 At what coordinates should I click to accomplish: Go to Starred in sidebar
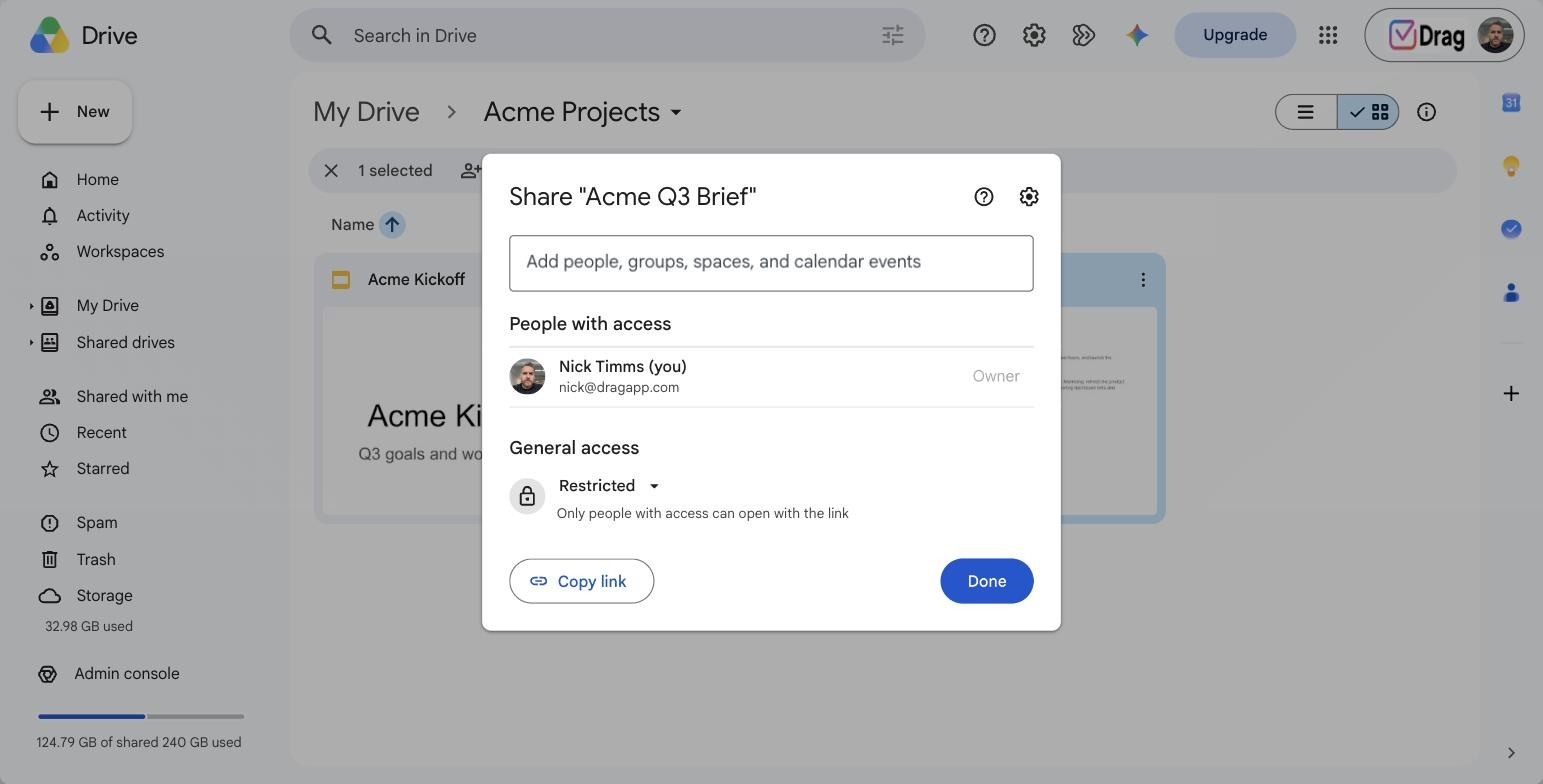pos(103,469)
